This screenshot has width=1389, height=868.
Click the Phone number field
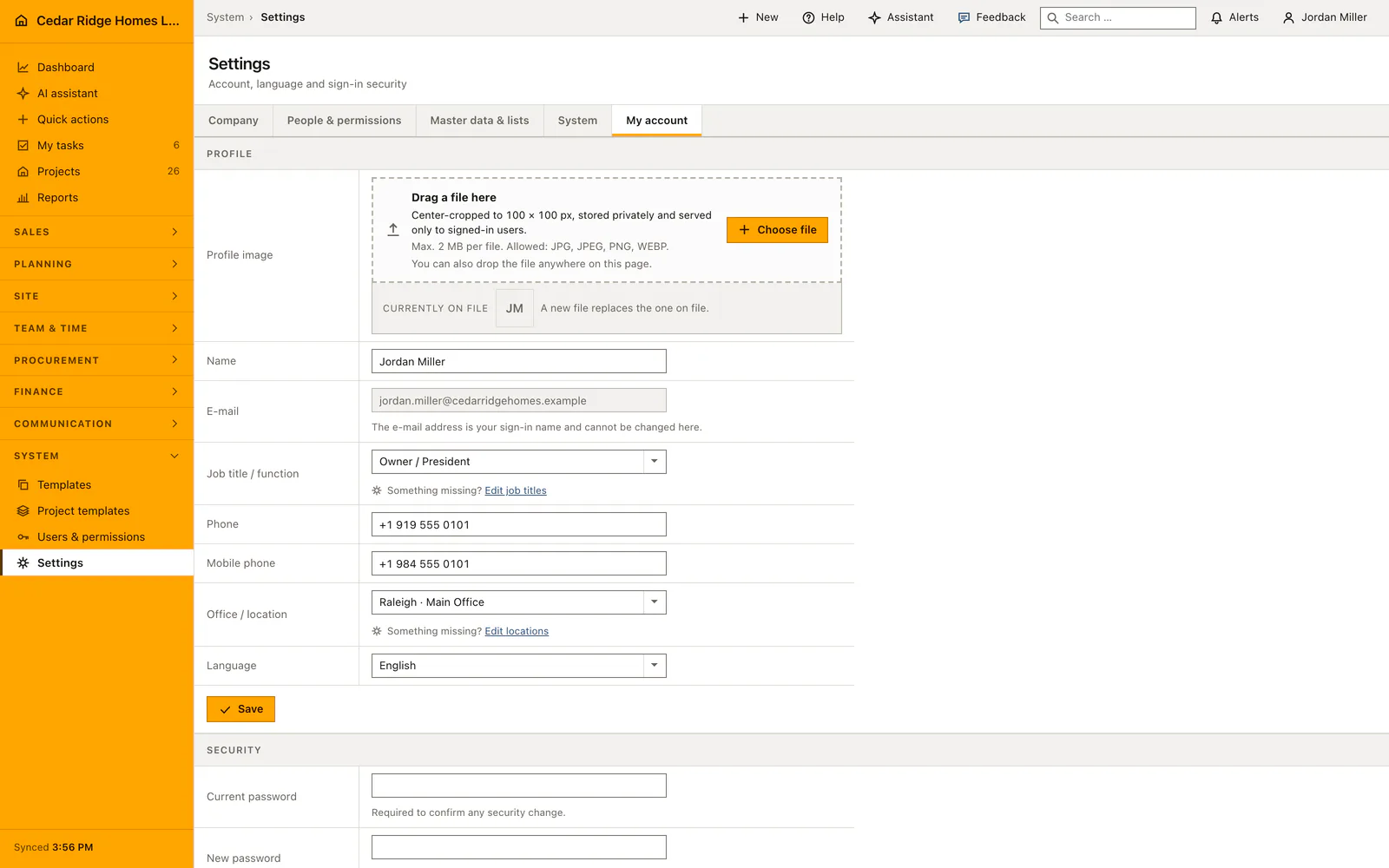point(518,524)
